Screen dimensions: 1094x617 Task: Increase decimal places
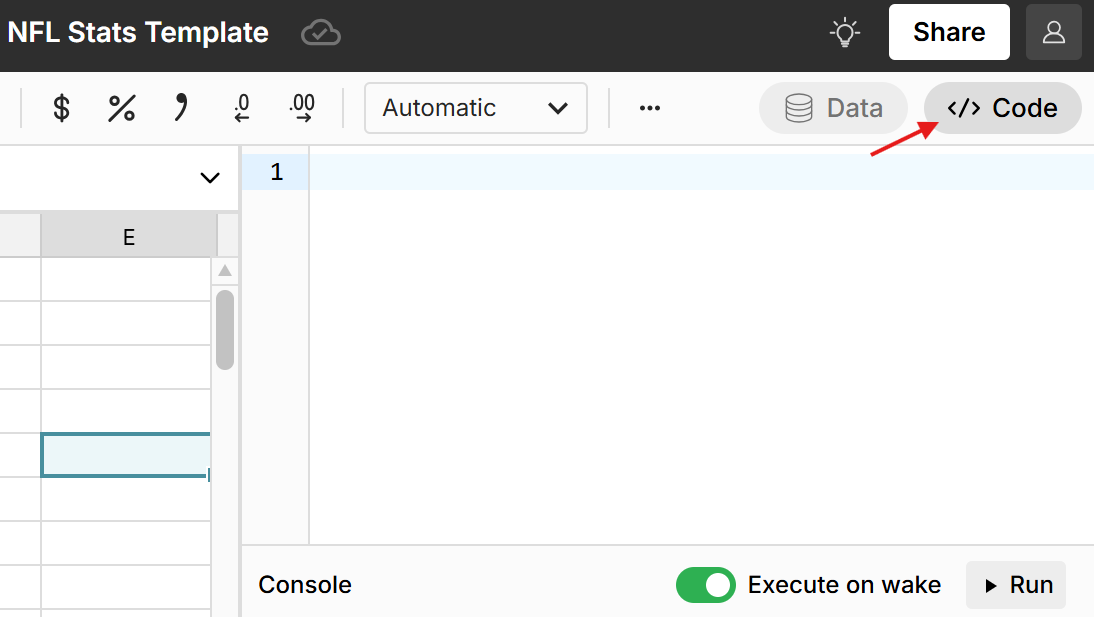[x=301, y=108]
